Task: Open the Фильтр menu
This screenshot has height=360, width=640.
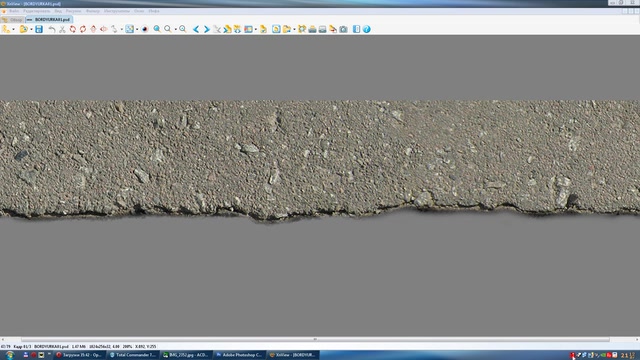Action: 93,11
